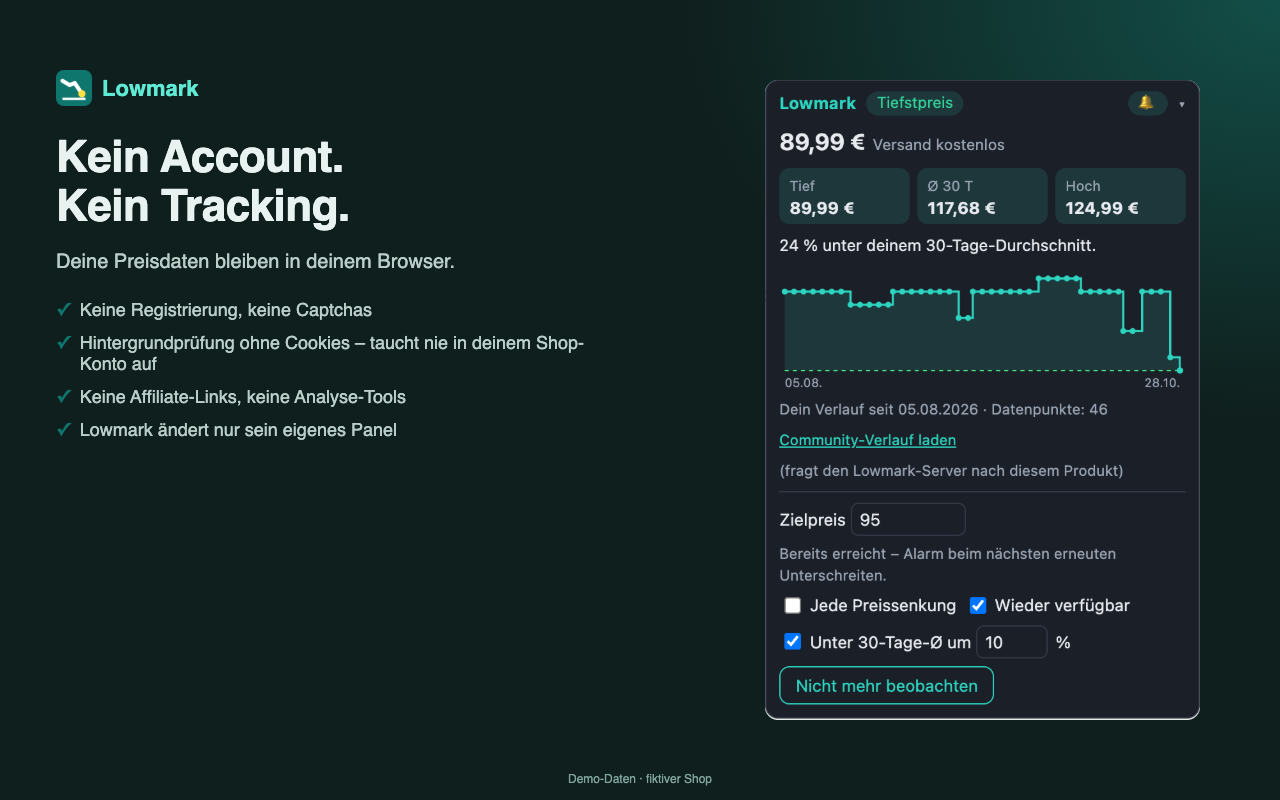Click the Zielpreis input field
The width and height of the screenshot is (1280, 800).
point(908,520)
